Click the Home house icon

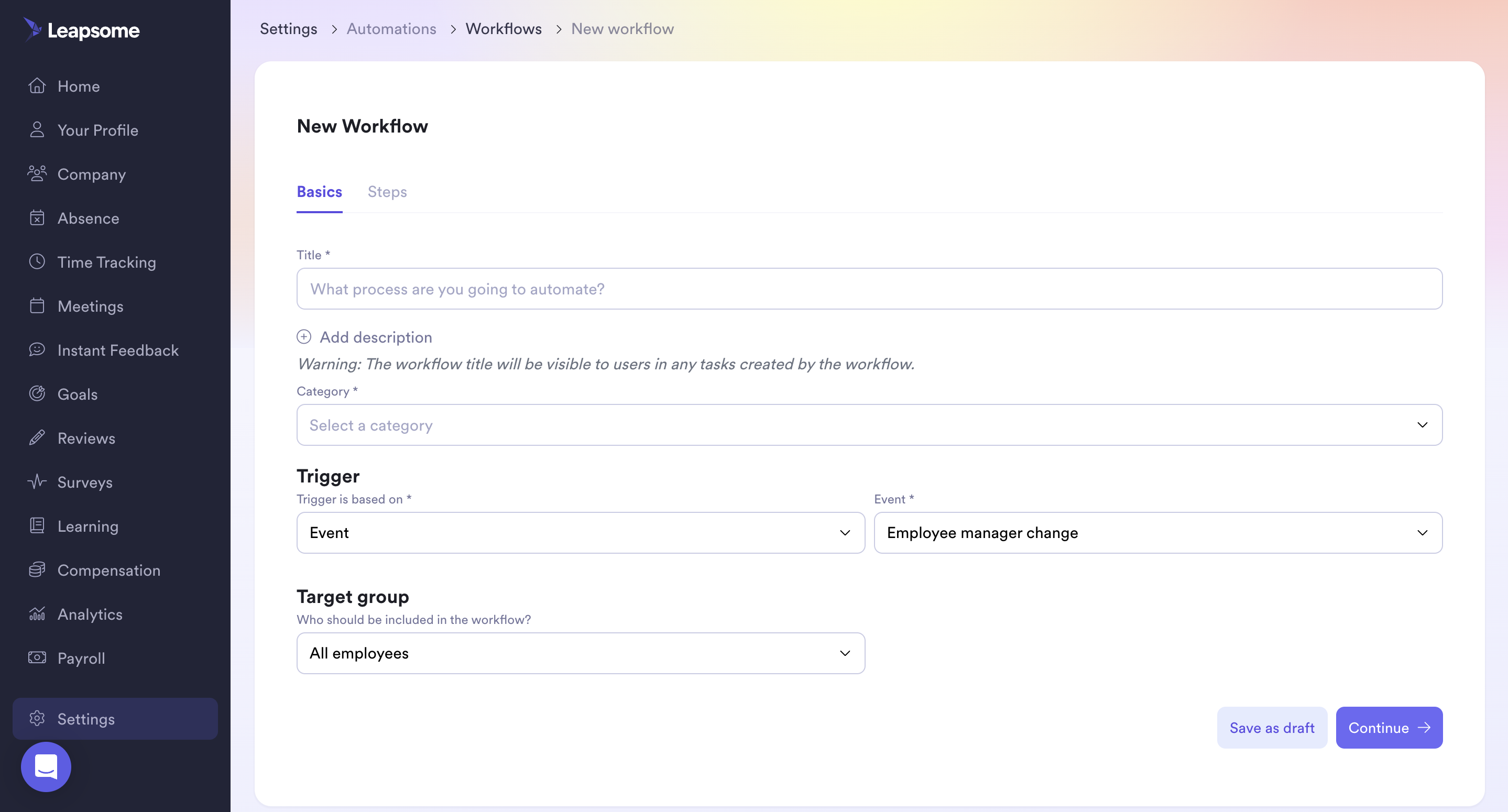pos(37,86)
